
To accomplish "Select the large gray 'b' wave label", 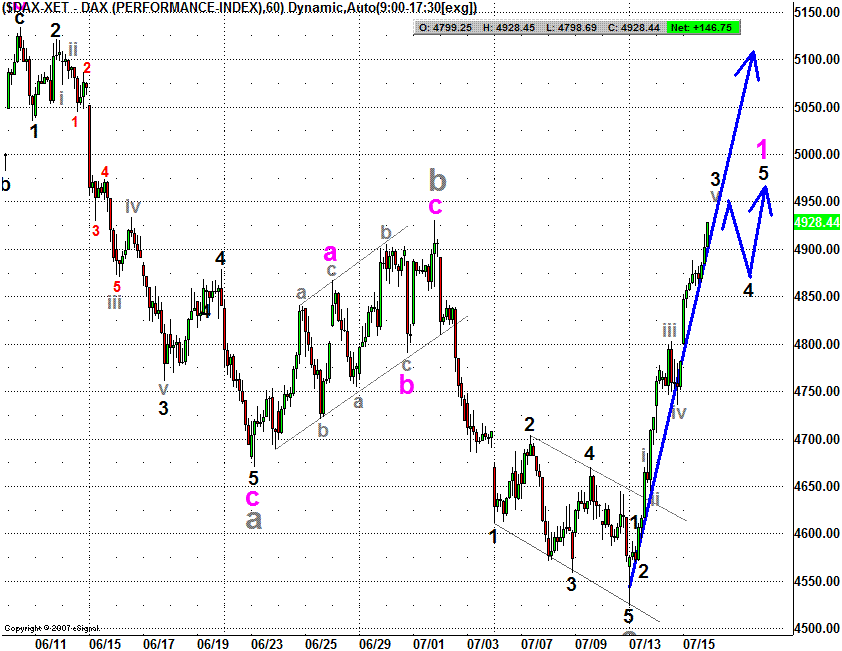I will 438,180.
